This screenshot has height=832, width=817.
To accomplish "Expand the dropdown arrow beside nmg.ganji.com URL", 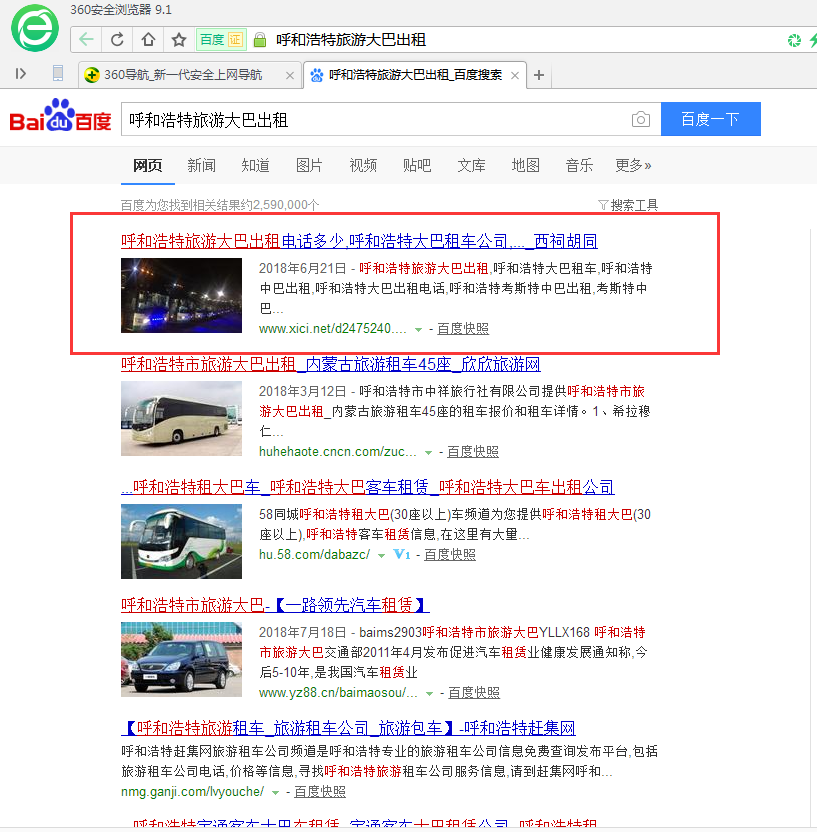I will tap(275, 793).
